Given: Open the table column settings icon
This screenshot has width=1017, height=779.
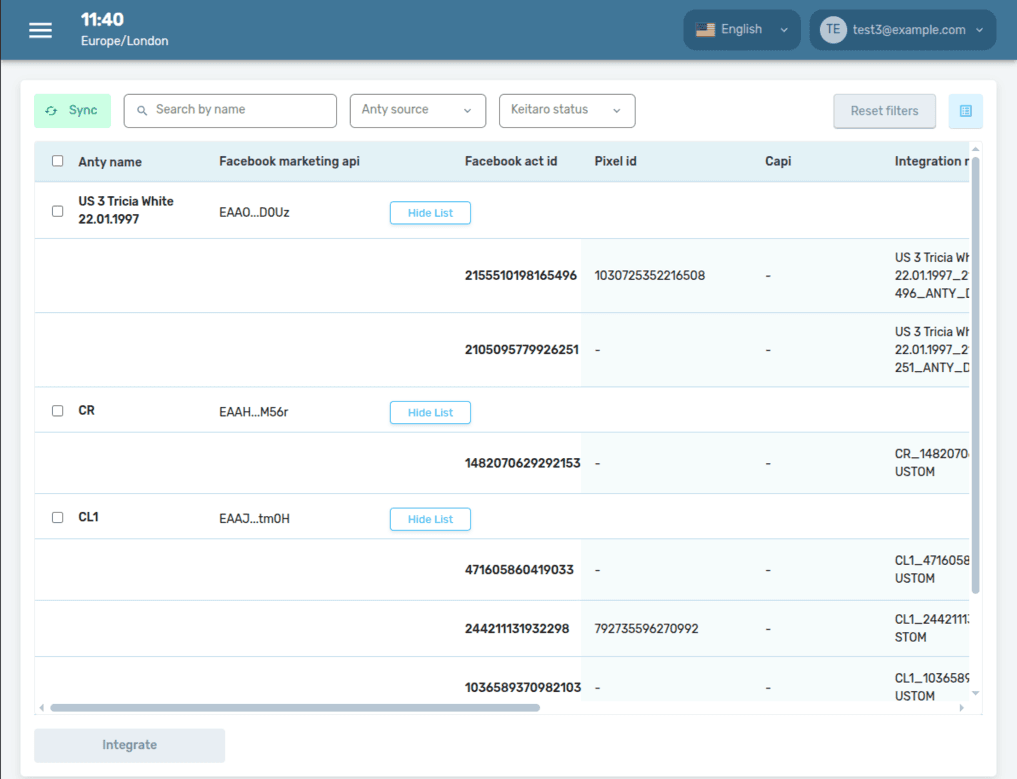Looking at the screenshot, I should [965, 111].
